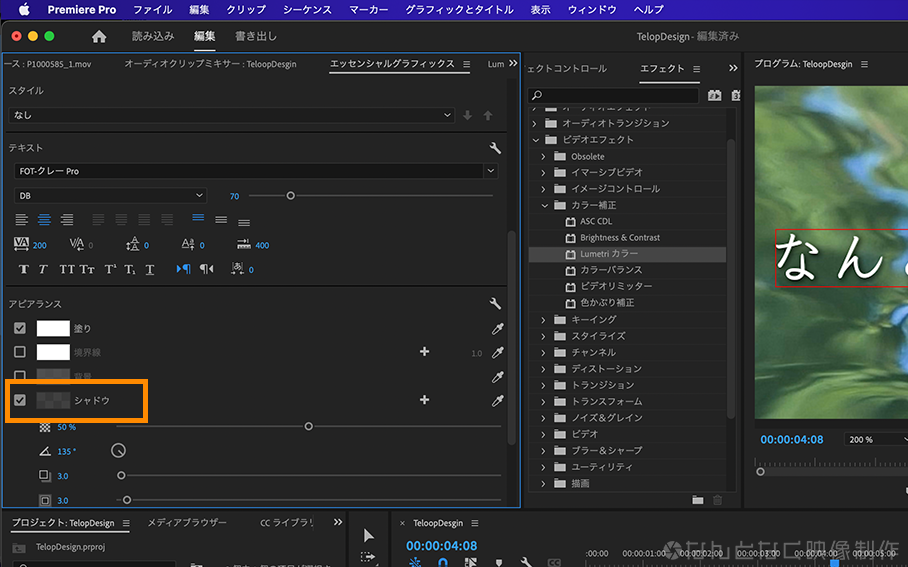Click the font size value 70
The height and width of the screenshot is (567, 908).
coord(235,196)
